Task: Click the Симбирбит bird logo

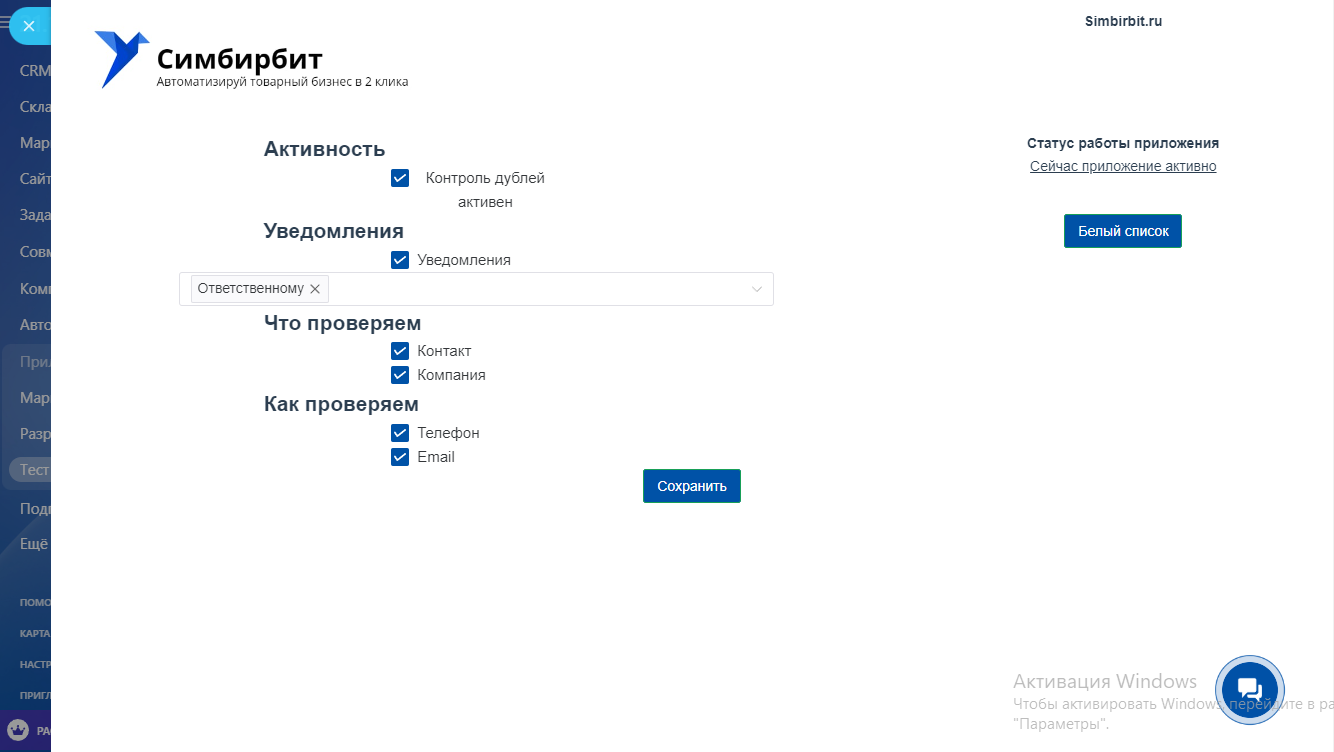Action: tap(120, 58)
